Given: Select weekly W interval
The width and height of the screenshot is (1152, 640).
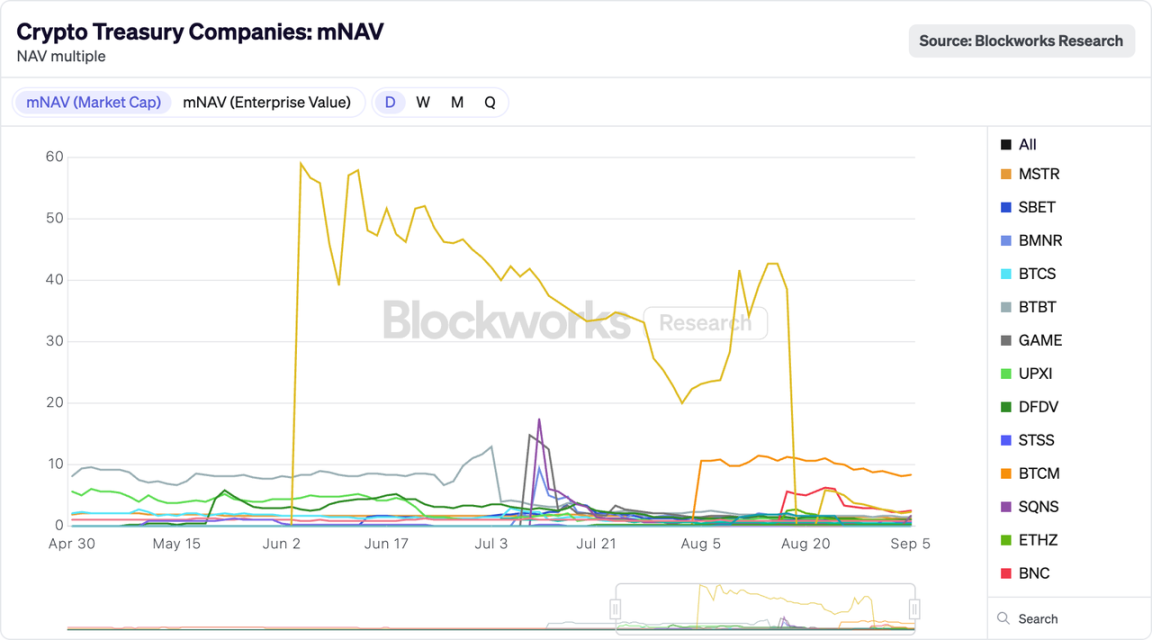Looking at the screenshot, I should [423, 102].
